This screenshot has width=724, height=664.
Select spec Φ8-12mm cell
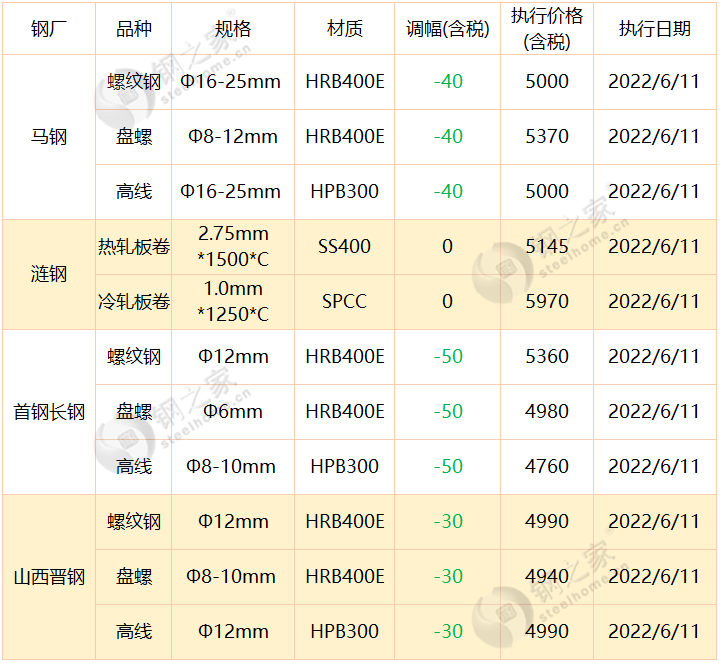pos(233,137)
